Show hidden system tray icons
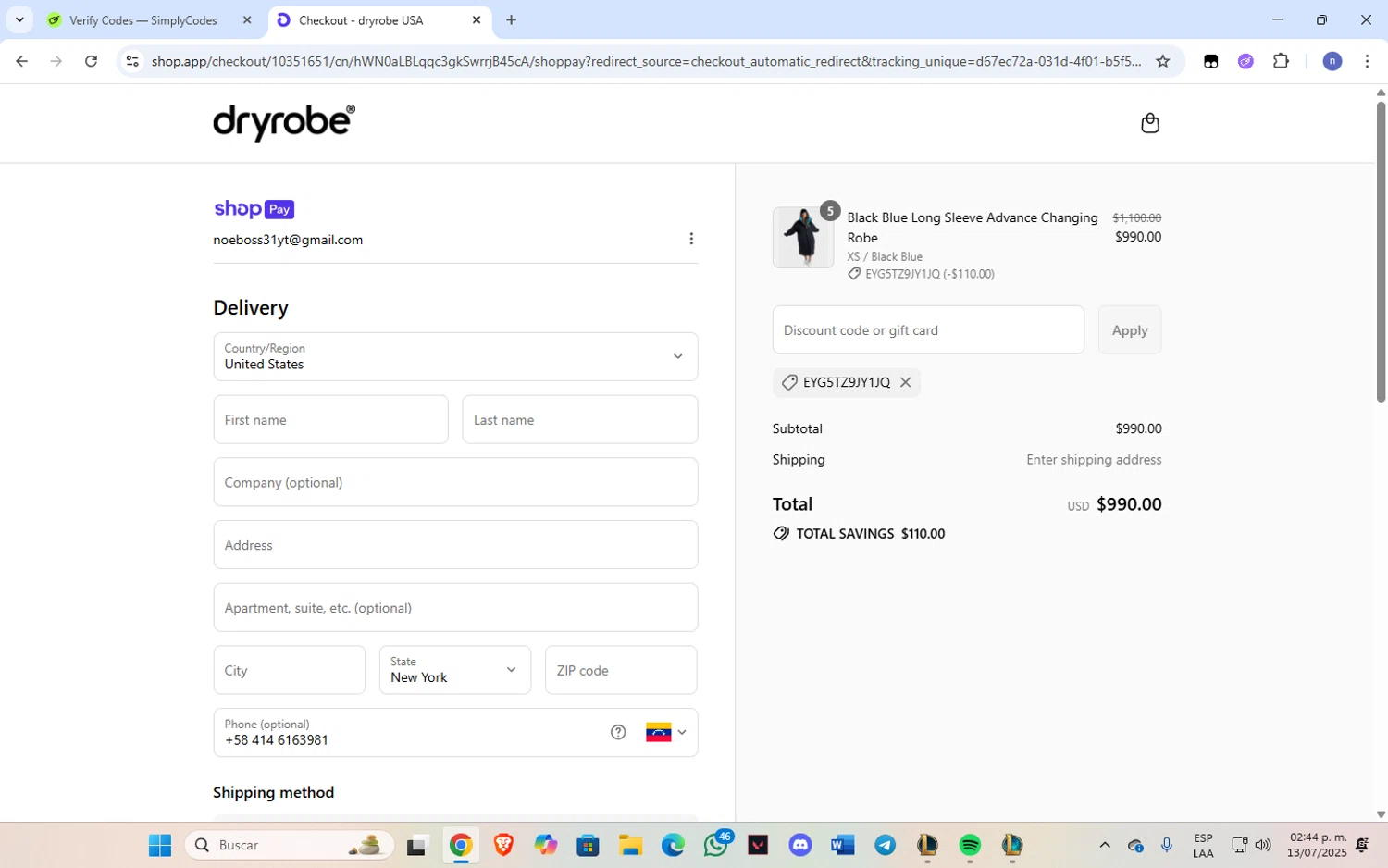 [x=1104, y=845]
